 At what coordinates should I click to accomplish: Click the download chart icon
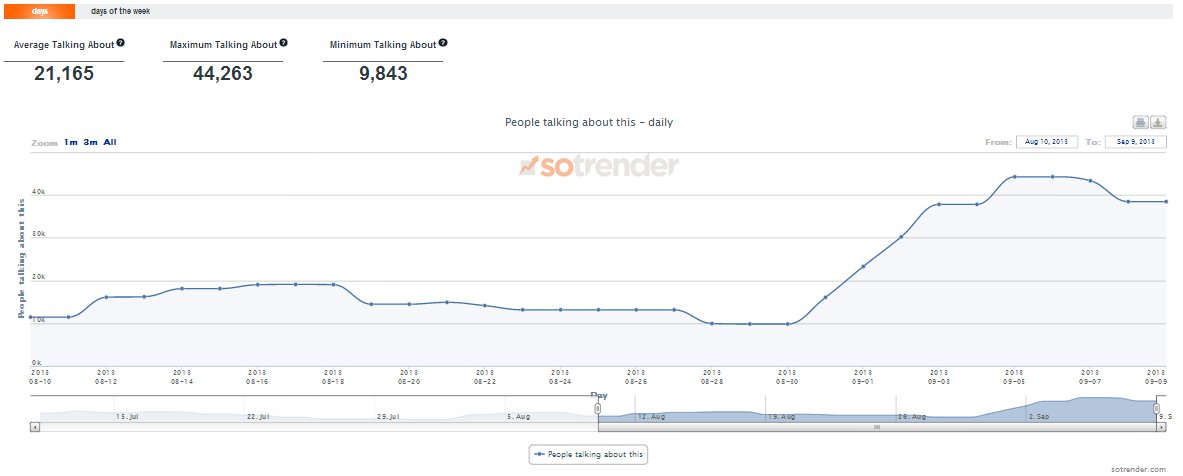pyautogui.click(x=1158, y=123)
